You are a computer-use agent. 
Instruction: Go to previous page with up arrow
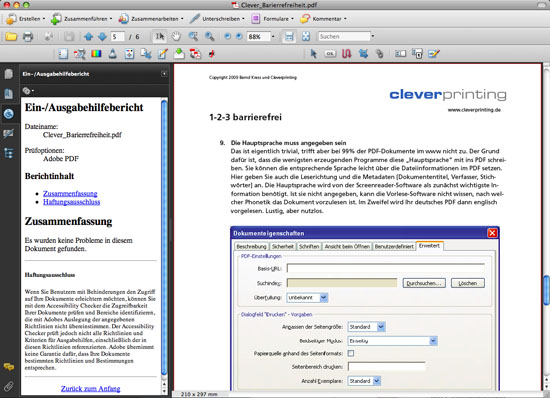click(x=88, y=36)
